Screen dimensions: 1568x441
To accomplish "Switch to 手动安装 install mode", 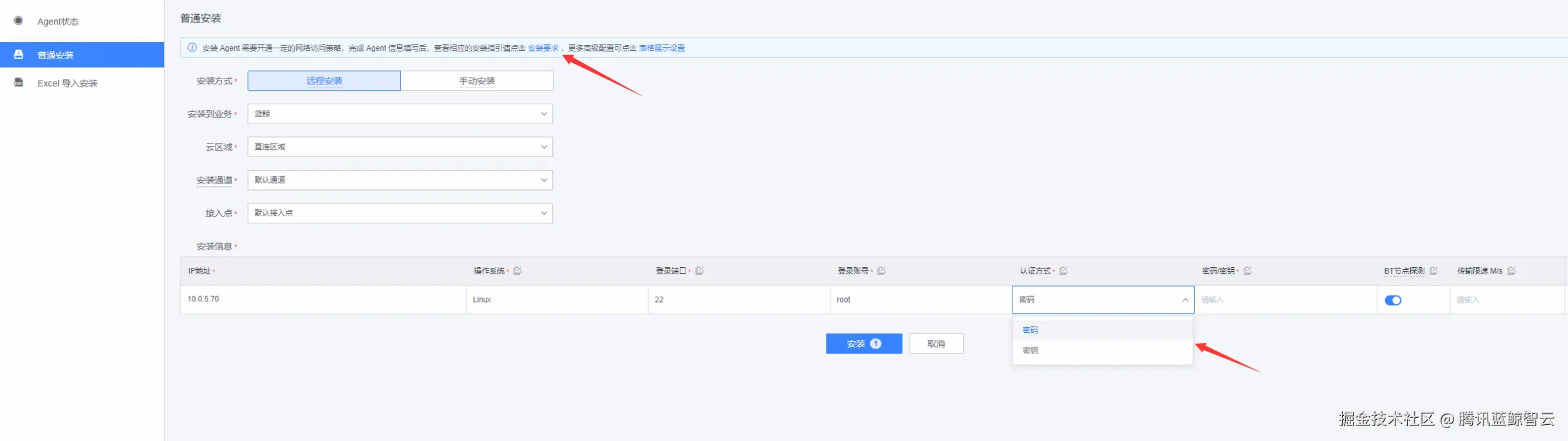I will coord(477,80).
